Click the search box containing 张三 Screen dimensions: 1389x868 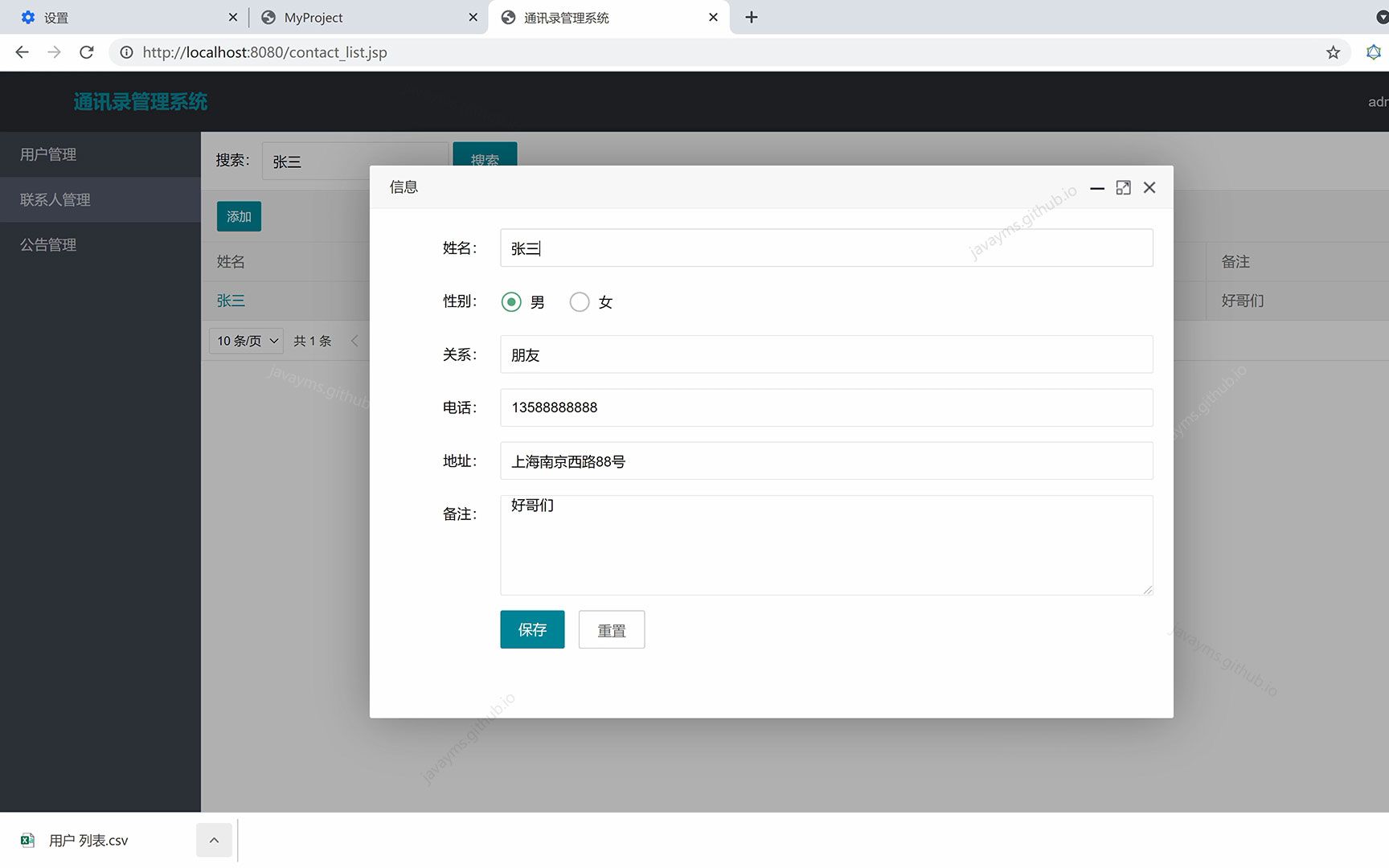[x=354, y=161]
